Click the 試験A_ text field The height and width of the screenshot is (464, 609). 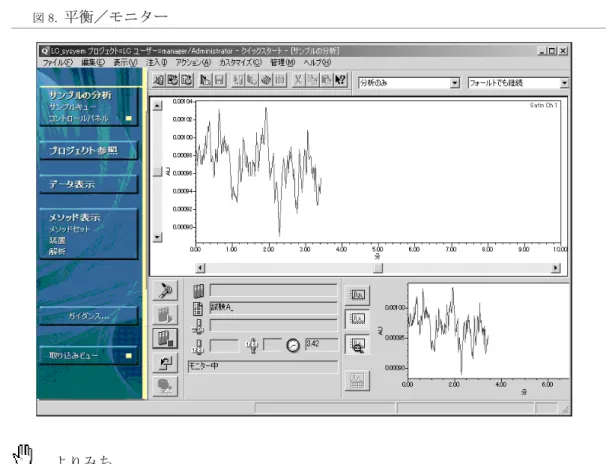click(x=273, y=308)
